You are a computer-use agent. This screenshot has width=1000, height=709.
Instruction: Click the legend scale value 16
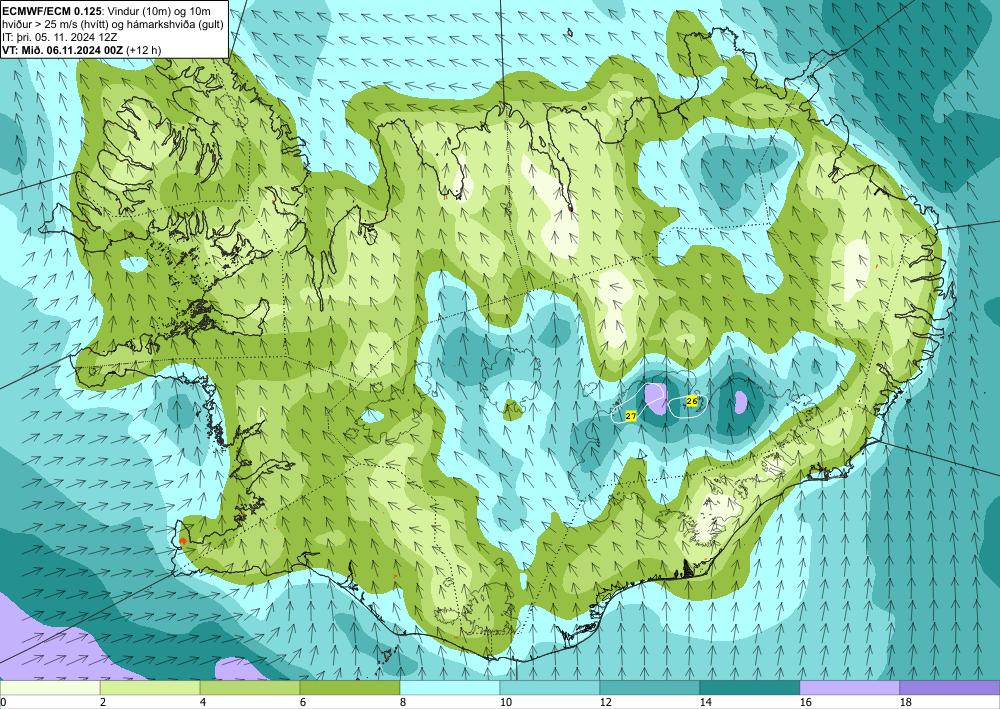[805, 703]
